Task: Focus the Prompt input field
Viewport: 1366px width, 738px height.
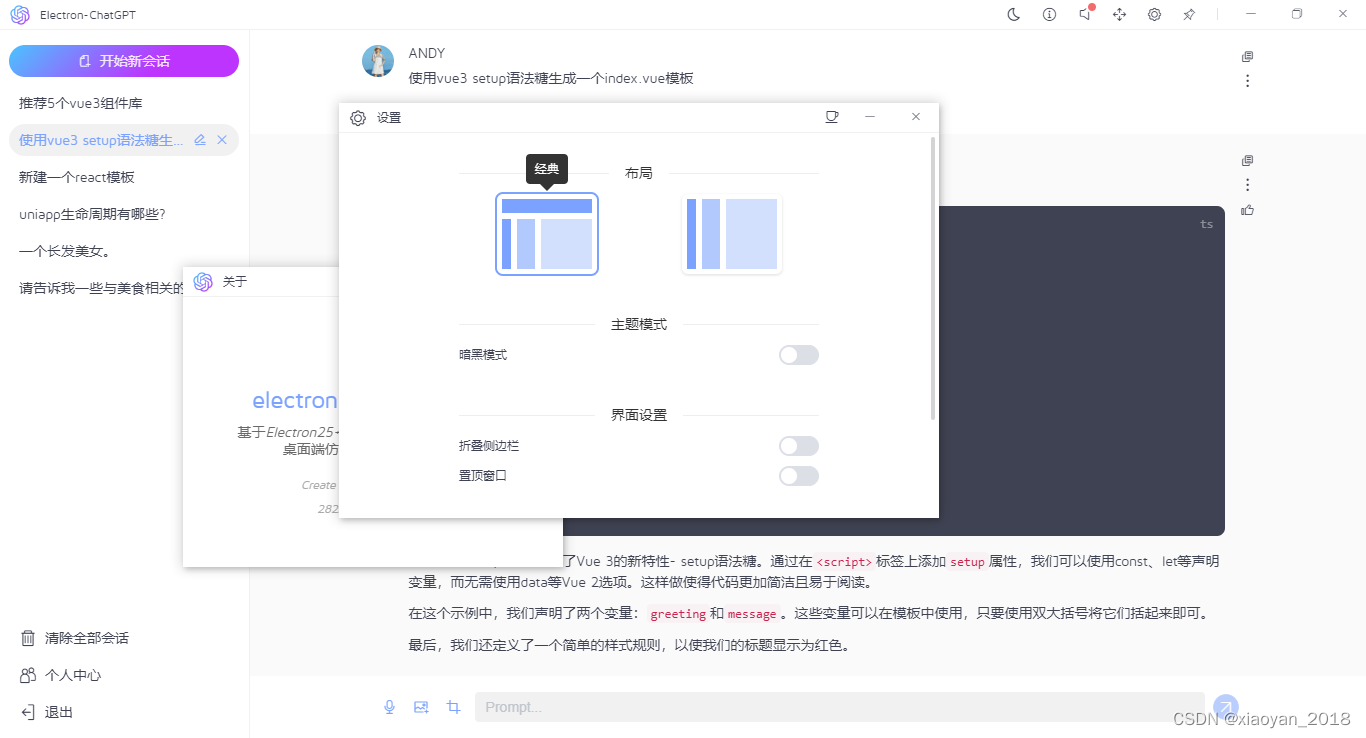Action: (840, 707)
